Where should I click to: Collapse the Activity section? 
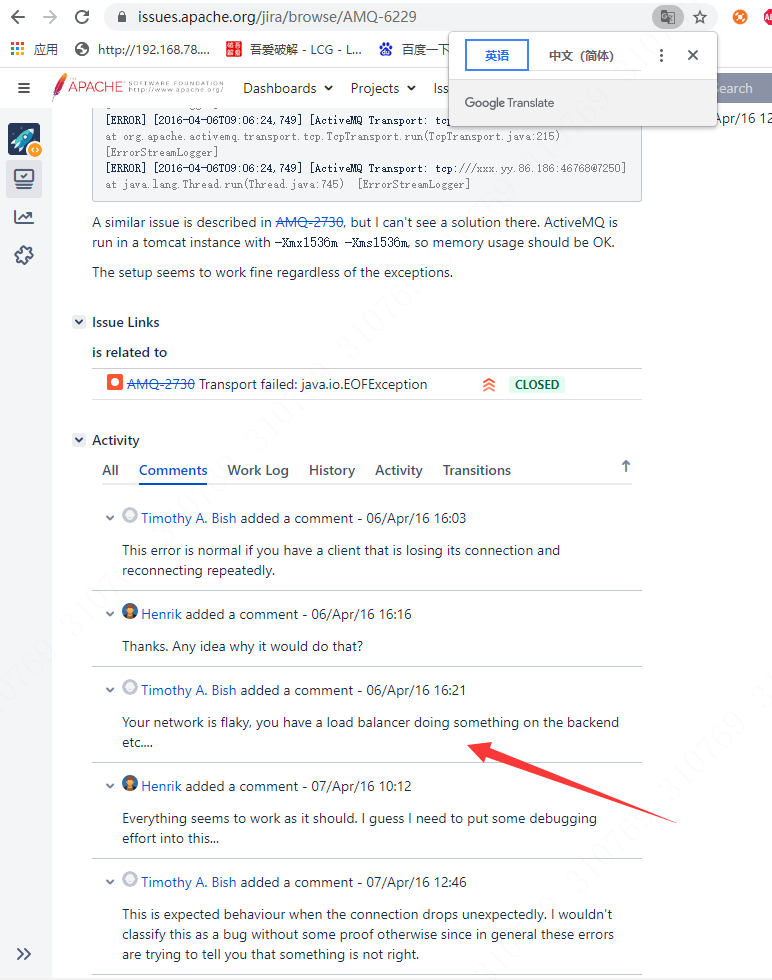79,440
